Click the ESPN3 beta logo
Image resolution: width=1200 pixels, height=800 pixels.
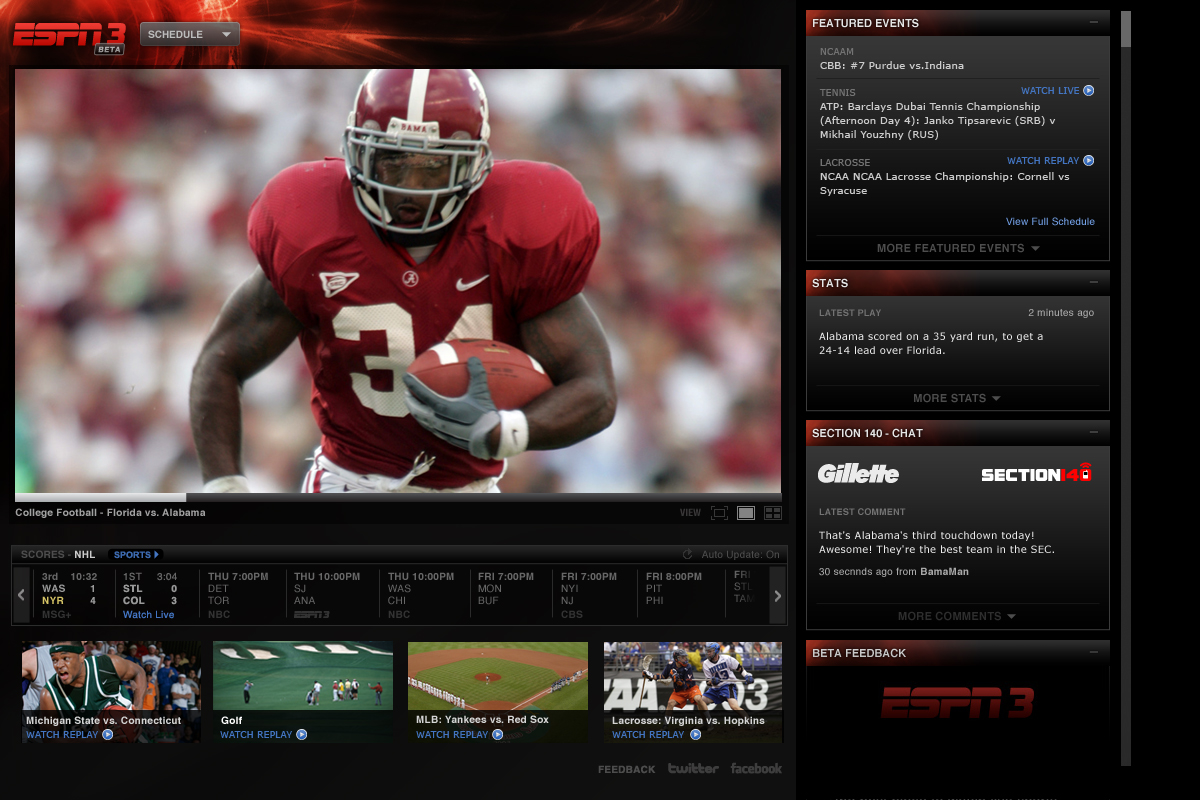[x=69, y=36]
